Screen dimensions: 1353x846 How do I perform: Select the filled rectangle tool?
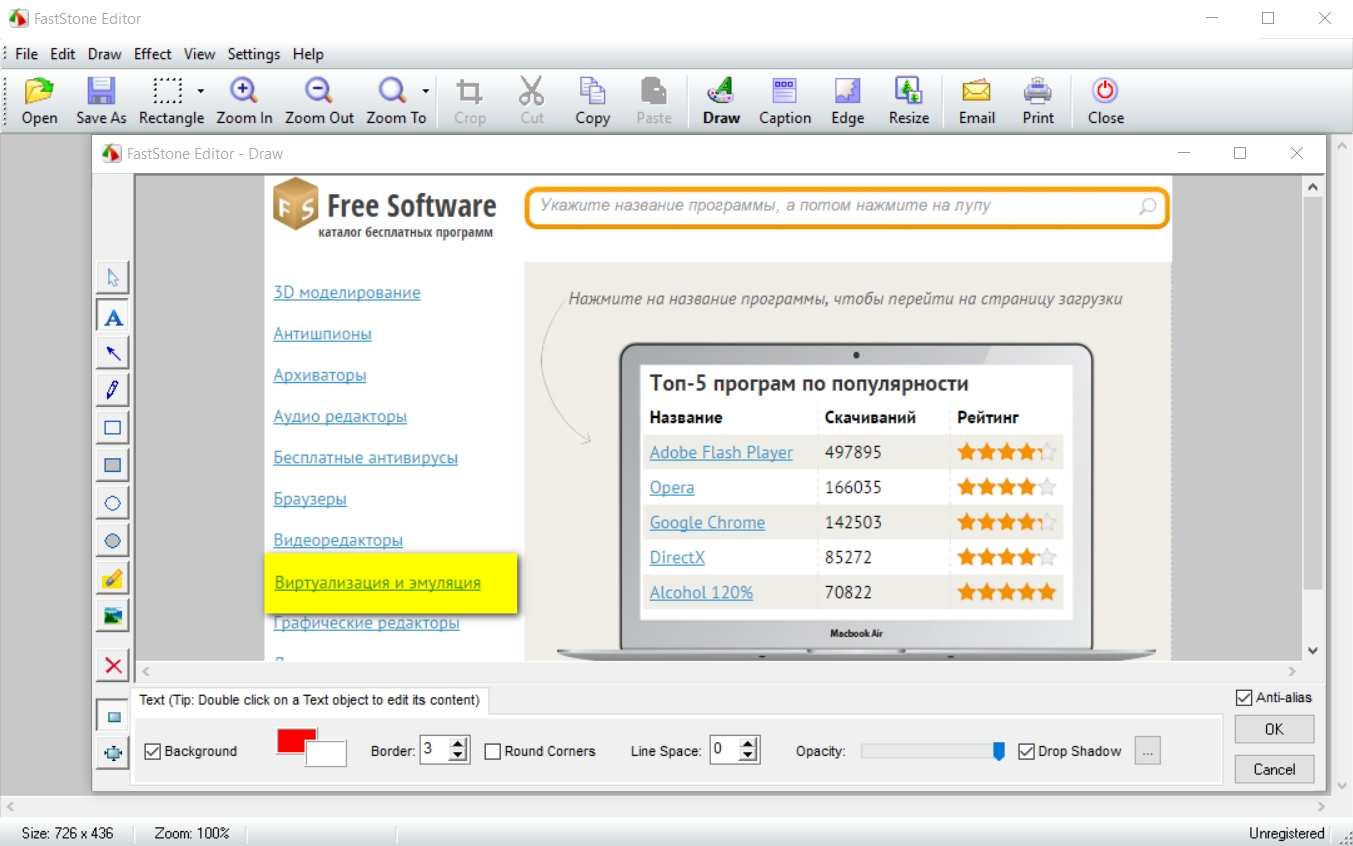click(113, 465)
